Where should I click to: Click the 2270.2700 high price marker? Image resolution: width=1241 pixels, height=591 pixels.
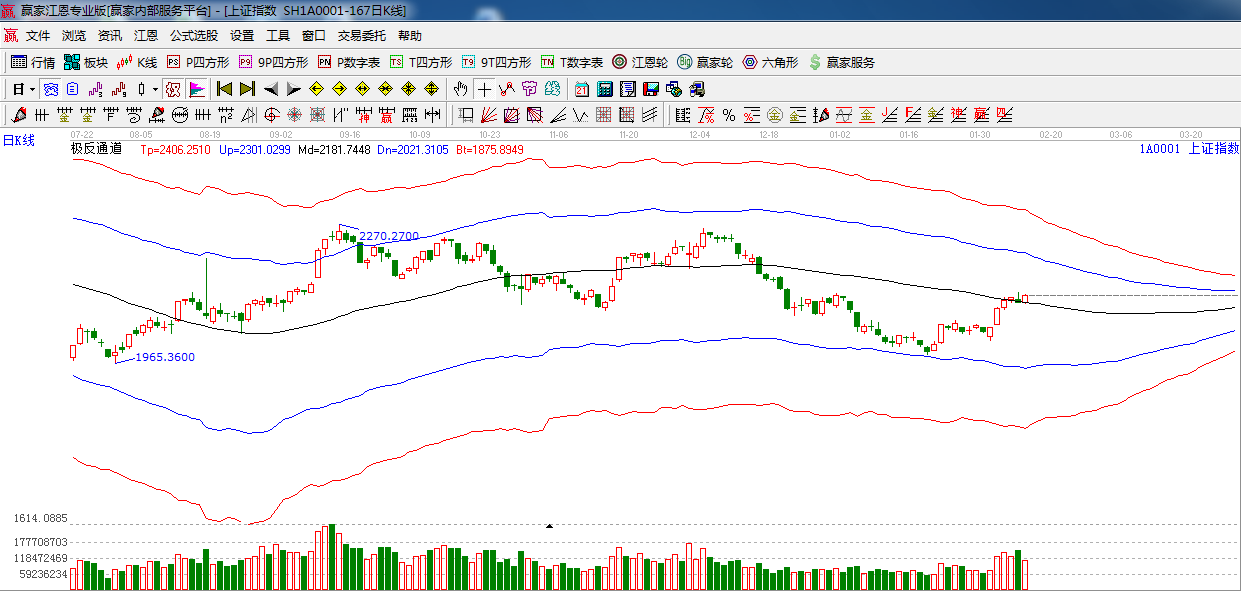[x=388, y=237]
